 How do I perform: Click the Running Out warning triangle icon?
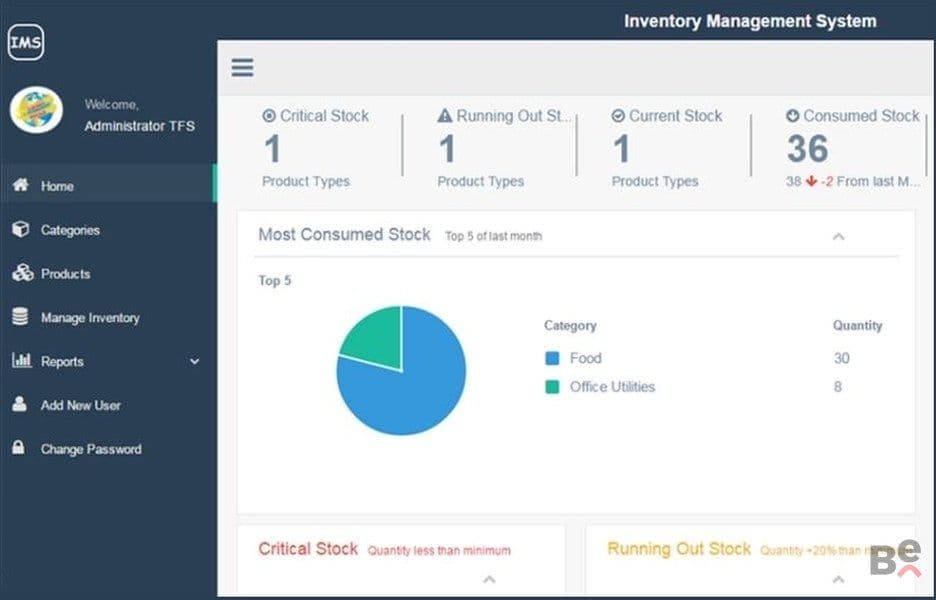pos(445,115)
